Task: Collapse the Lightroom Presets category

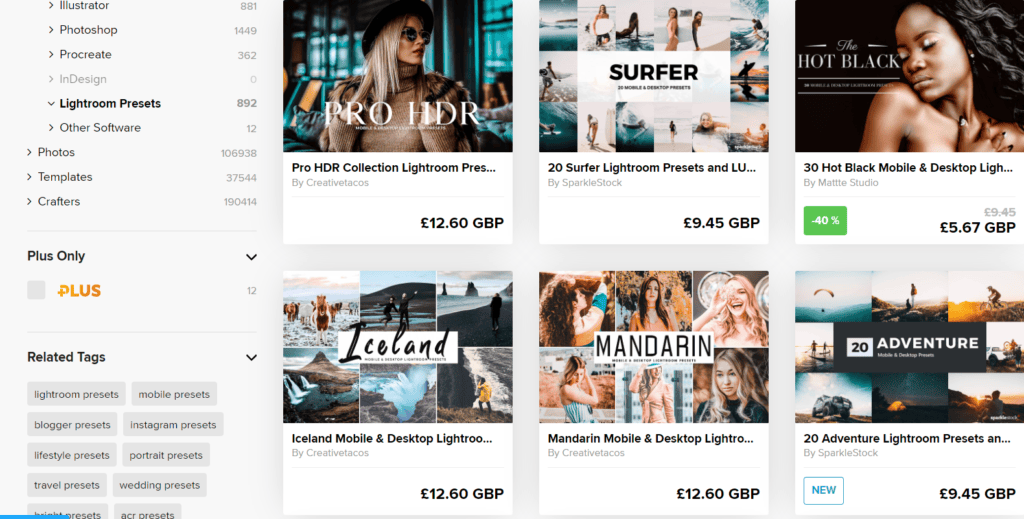Action: point(51,104)
